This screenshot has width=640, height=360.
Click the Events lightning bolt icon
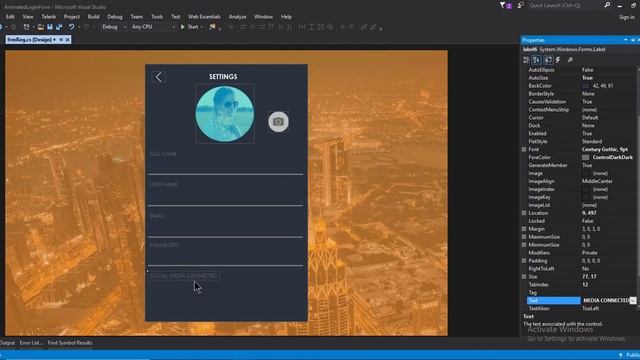[558, 60]
